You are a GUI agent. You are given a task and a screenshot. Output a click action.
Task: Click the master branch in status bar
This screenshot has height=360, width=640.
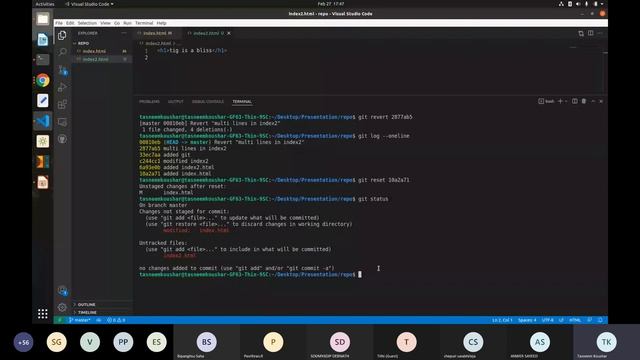pos(80,320)
